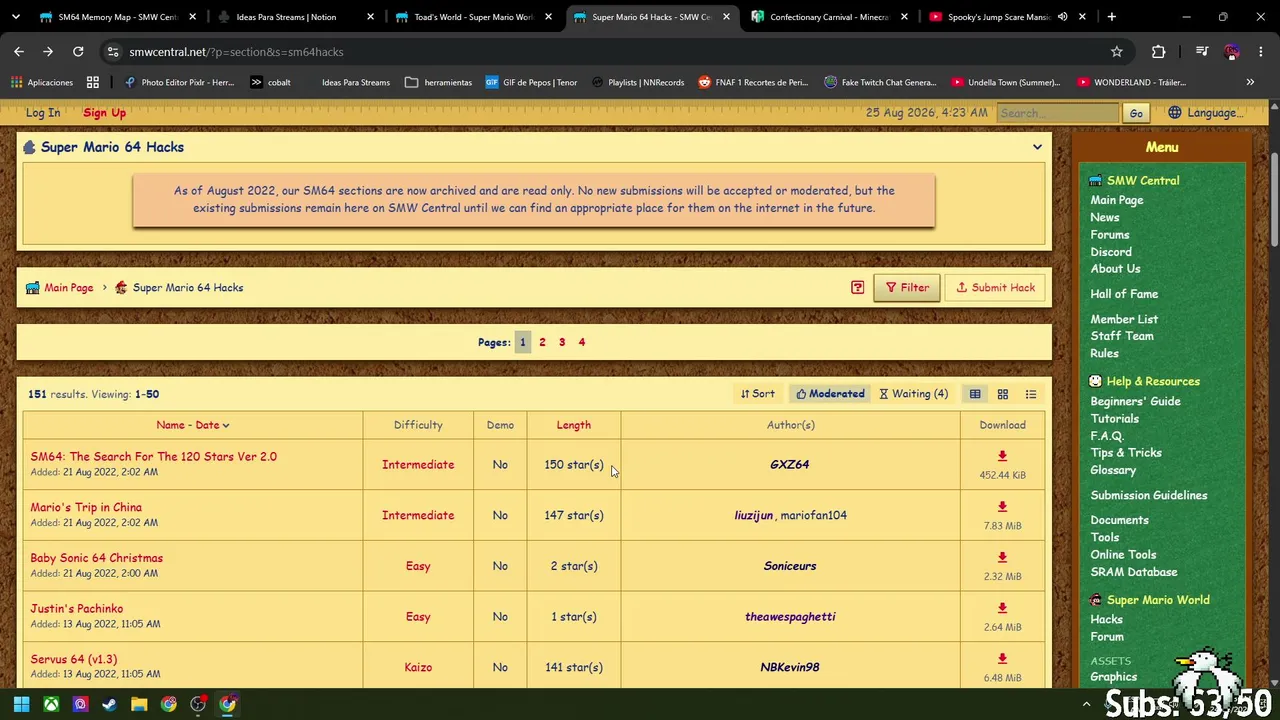Go back to the previous page in Chrome
Screen dimensions: 1280x720
(19, 52)
